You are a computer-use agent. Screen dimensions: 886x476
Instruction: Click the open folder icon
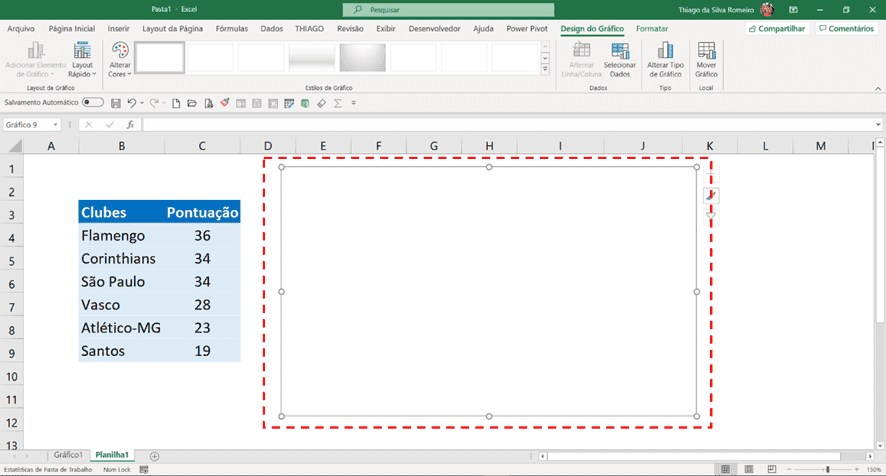(x=192, y=103)
